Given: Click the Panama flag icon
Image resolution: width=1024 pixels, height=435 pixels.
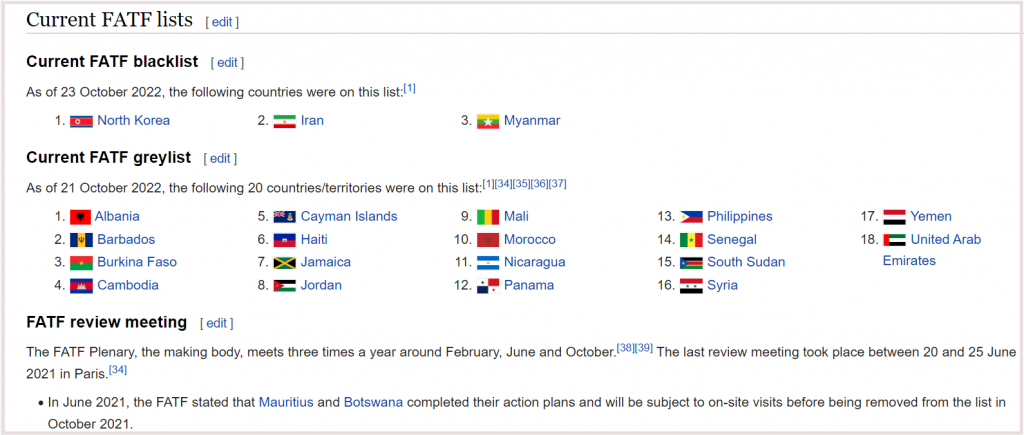Looking at the screenshot, I should click(488, 285).
